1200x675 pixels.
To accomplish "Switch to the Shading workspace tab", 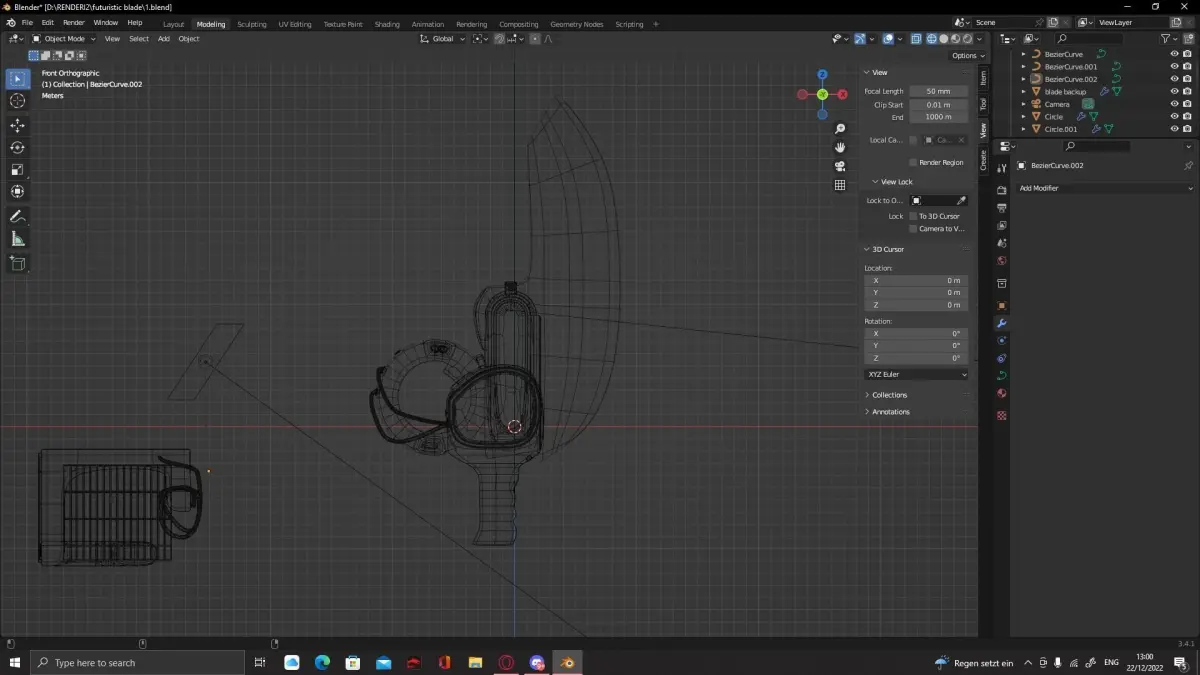I will [387, 24].
